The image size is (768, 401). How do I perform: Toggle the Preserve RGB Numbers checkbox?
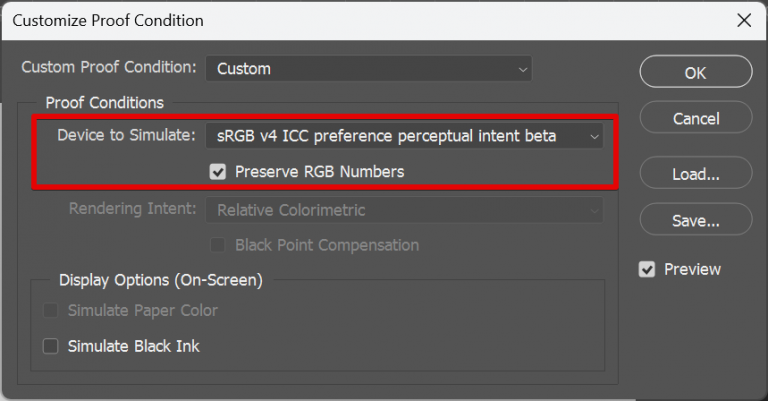218,172
